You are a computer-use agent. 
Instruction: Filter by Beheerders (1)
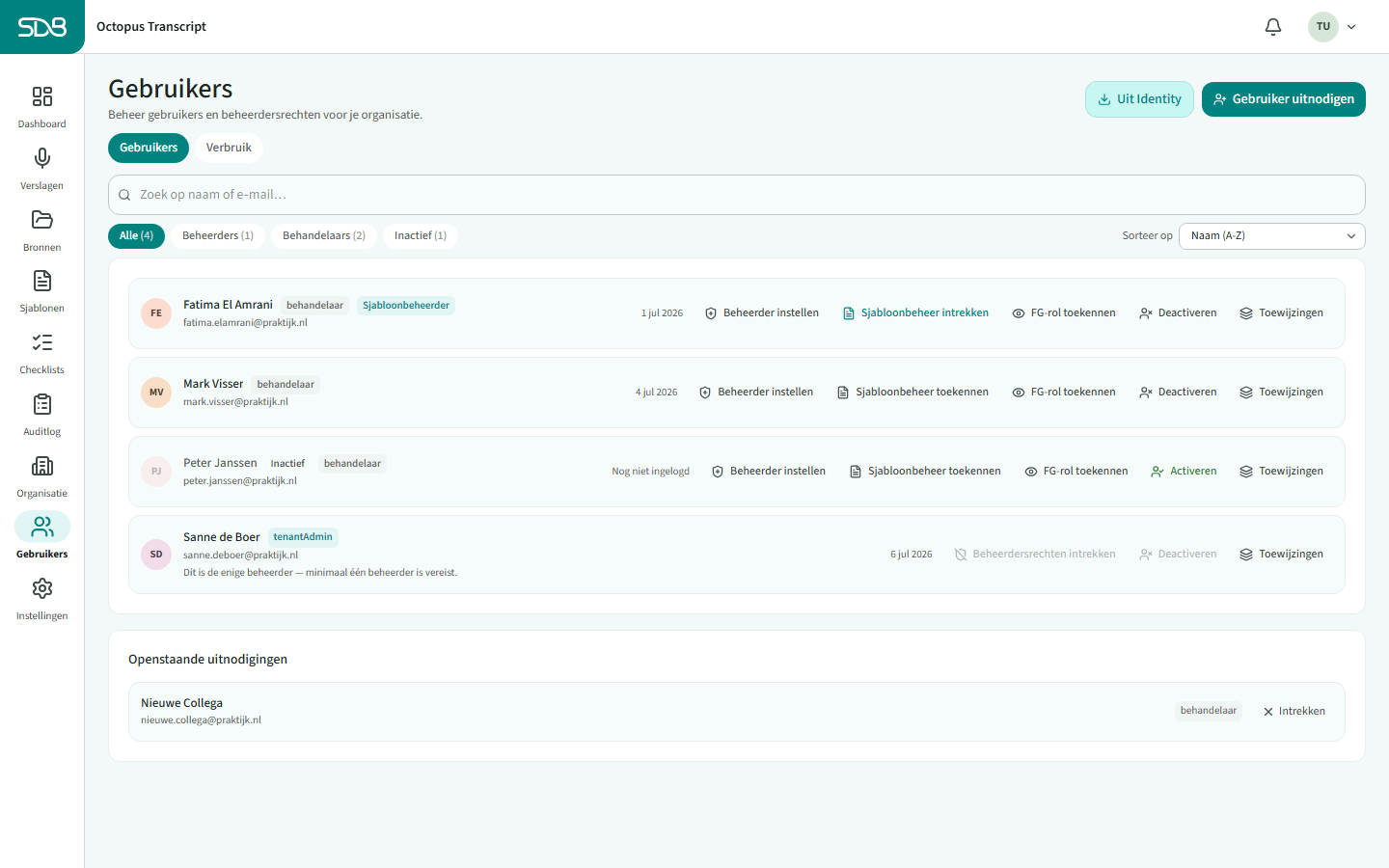pyautogui.click(x=218, y=236)
